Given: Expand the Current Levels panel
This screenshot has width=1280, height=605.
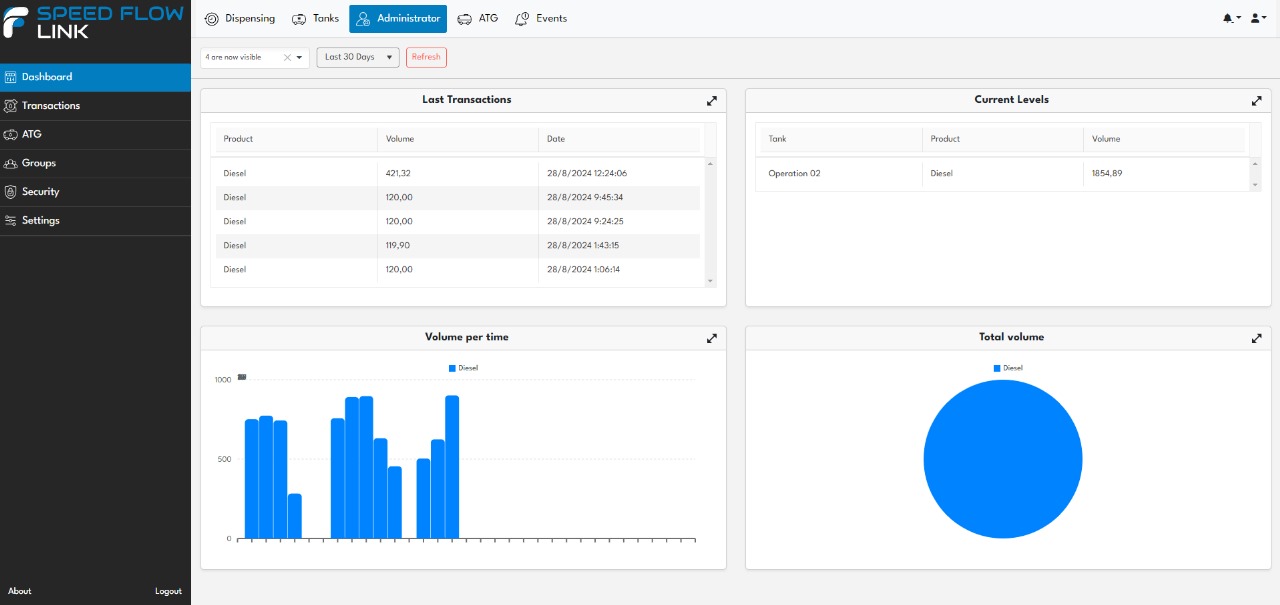Looking at the screenshot, I should 1256,101.
